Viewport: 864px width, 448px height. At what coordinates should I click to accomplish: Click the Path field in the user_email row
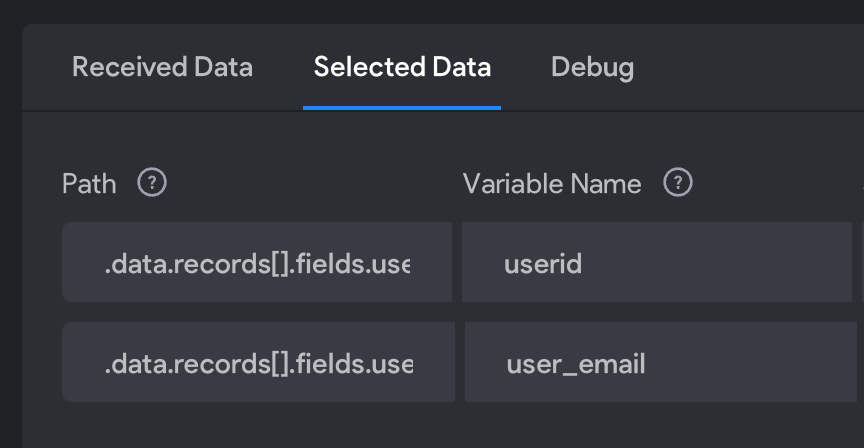click(x=258, y=363)
